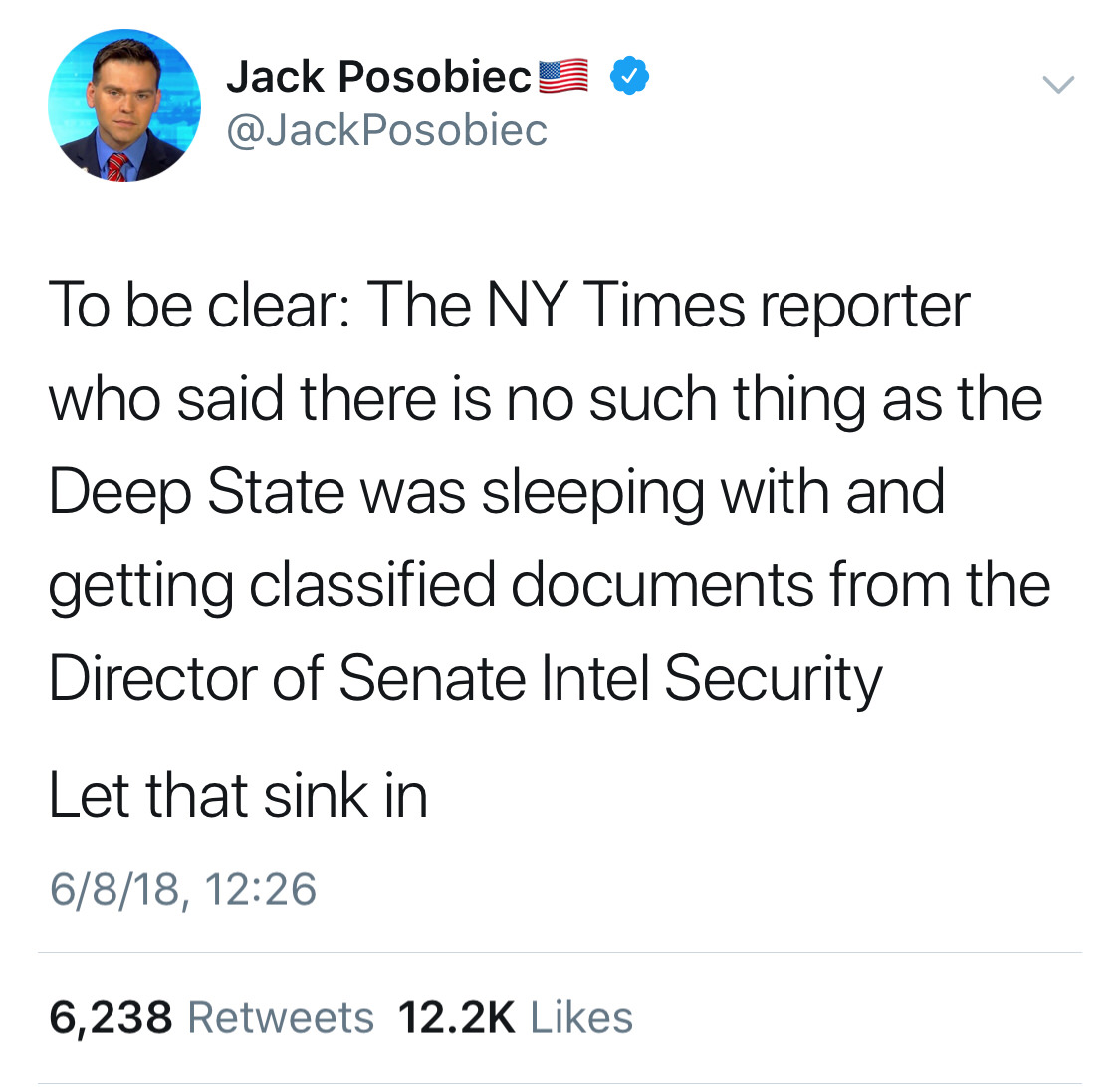Open the @JackPosobiec handle link
The width and height of the screenshot is (1120, 1087).
pyautogui.click(x=386, y=130)
